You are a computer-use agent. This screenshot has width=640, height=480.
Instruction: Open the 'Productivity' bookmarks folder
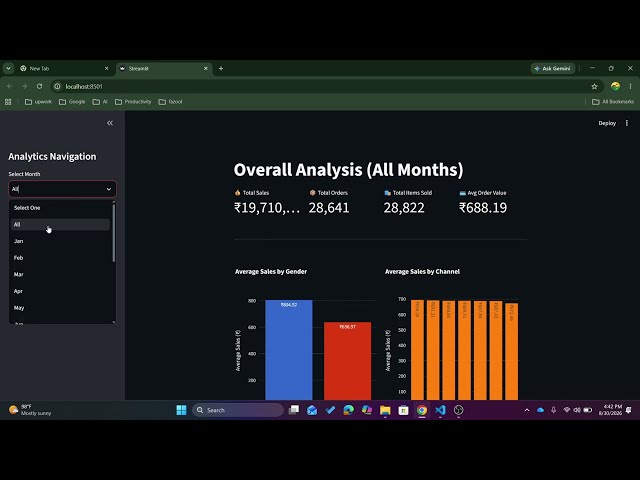click(x=133, y=102)
